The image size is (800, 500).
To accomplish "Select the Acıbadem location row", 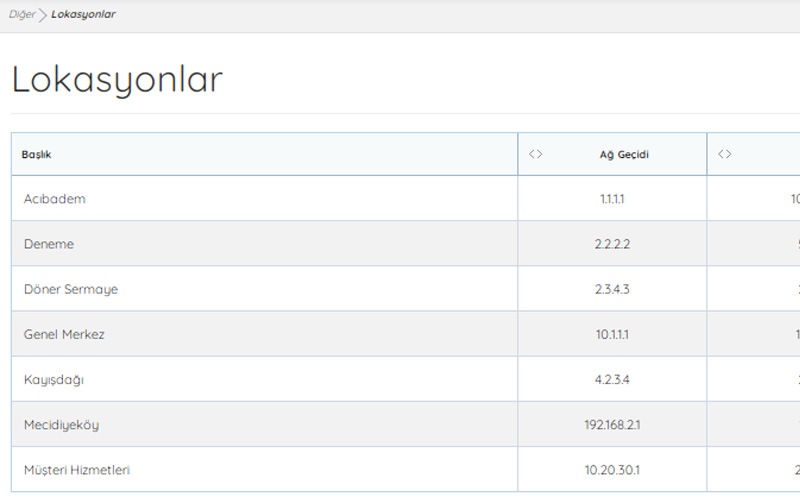I will (x=55, y=199).
